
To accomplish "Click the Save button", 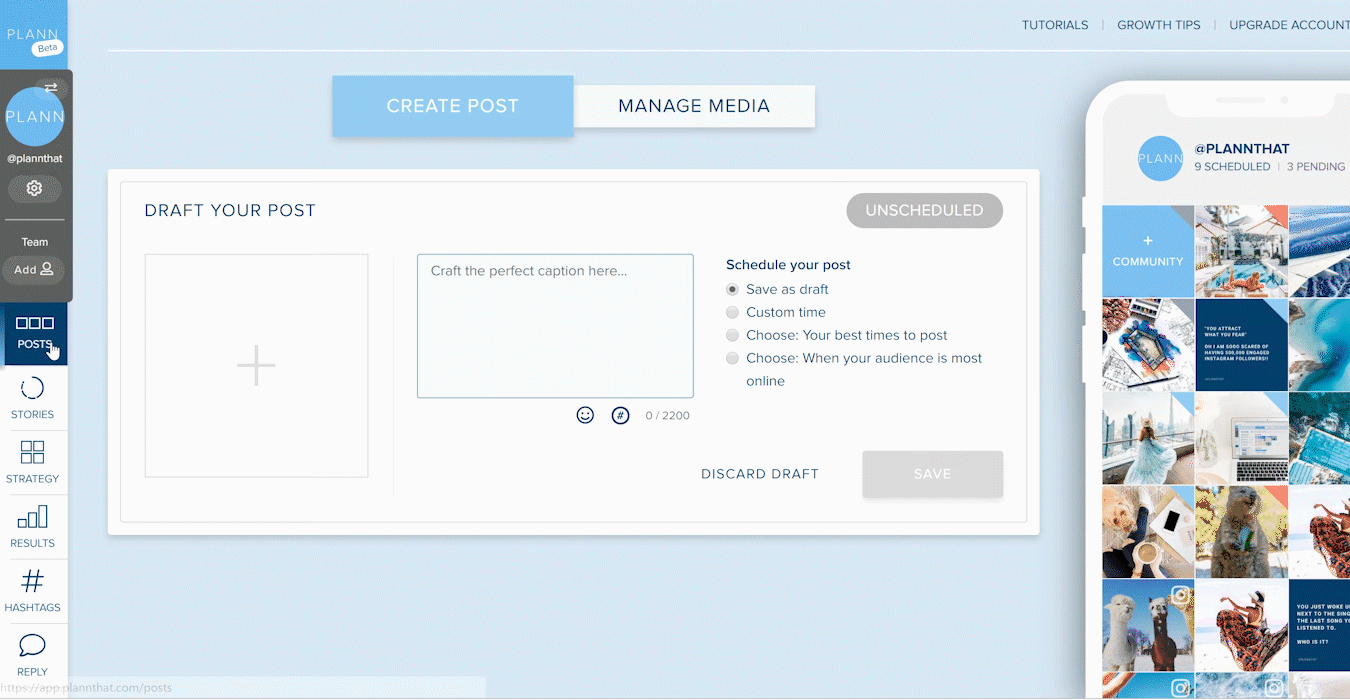I will [x=932, y=474].
